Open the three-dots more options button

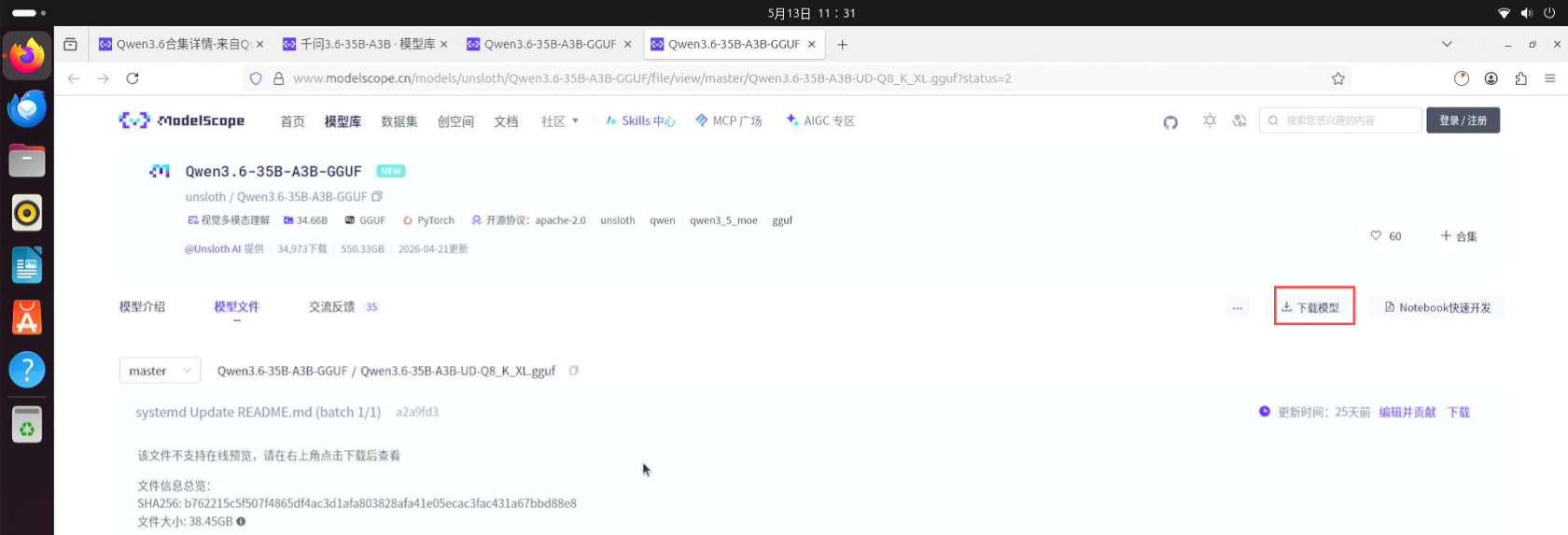1238,307
